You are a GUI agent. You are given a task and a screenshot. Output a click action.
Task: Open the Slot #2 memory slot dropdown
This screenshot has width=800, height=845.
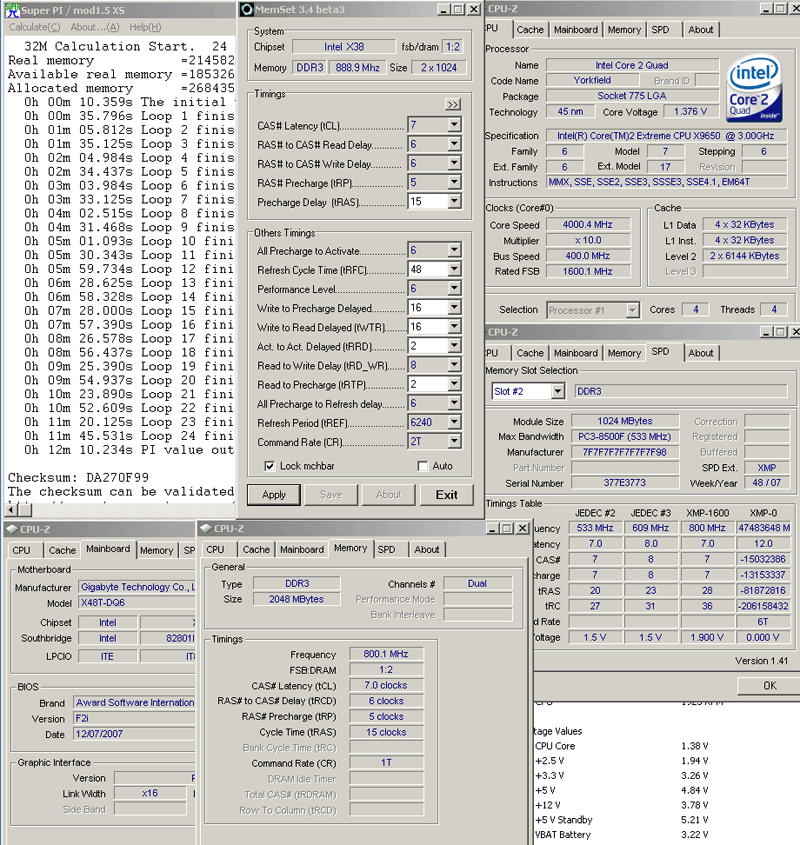pyautogui.click(x=558, y=391)
